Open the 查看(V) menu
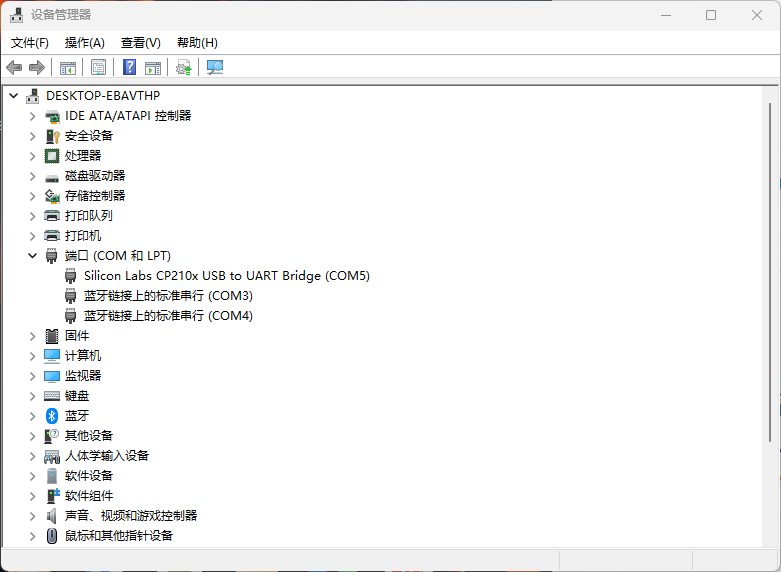 (140, 43)
